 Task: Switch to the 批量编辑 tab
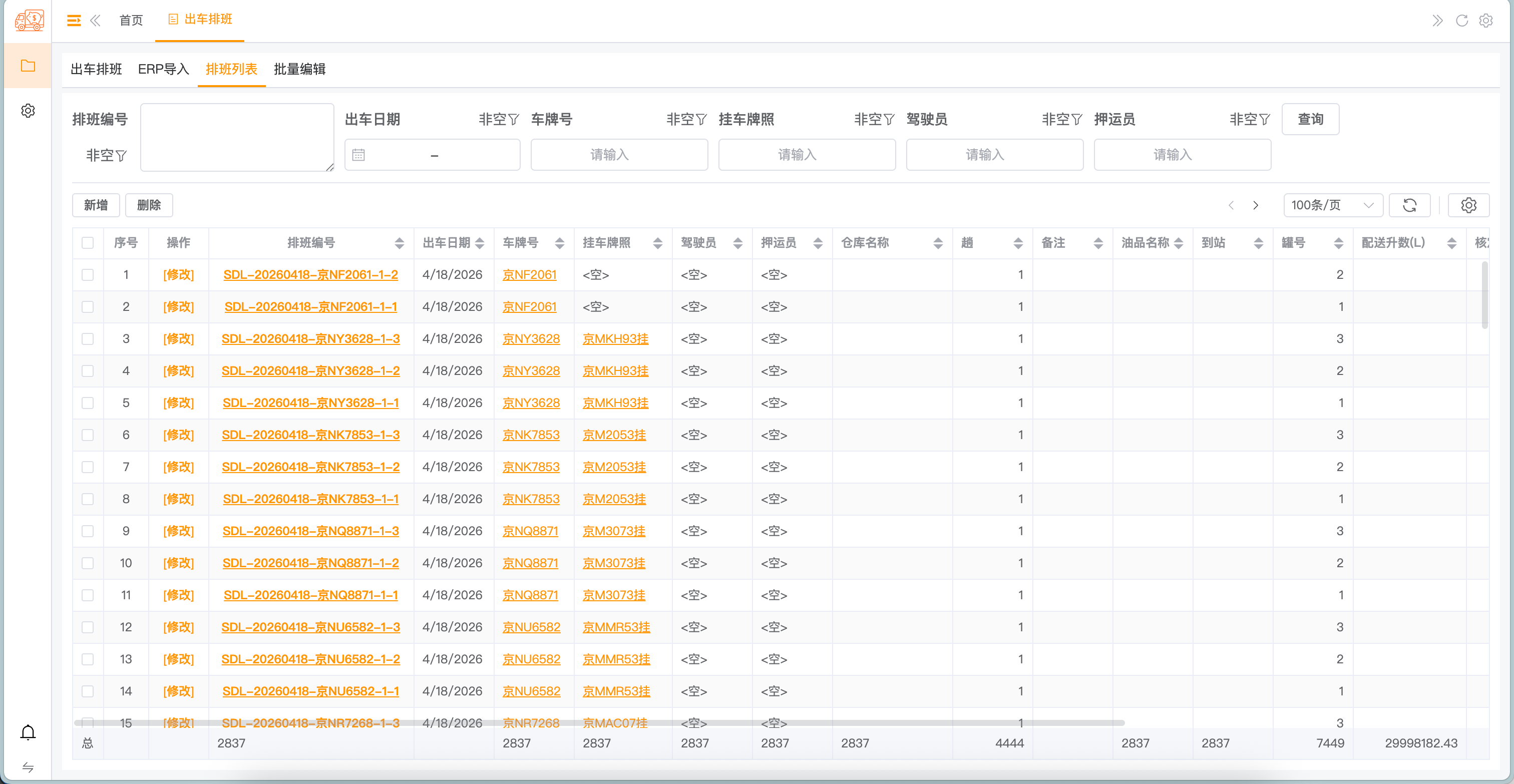pyautogui.click(x=299, y=70)
